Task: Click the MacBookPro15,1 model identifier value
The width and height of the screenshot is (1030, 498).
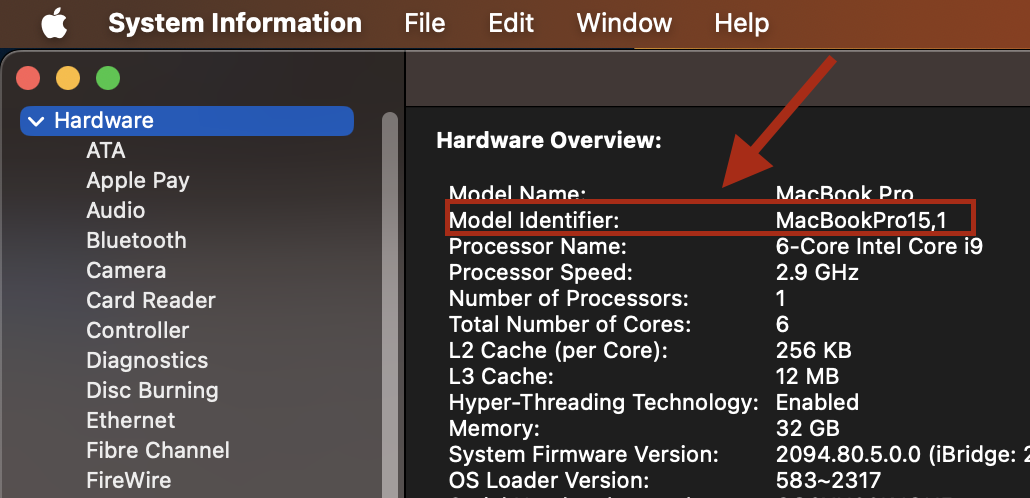Action: (x=861, y=221)
